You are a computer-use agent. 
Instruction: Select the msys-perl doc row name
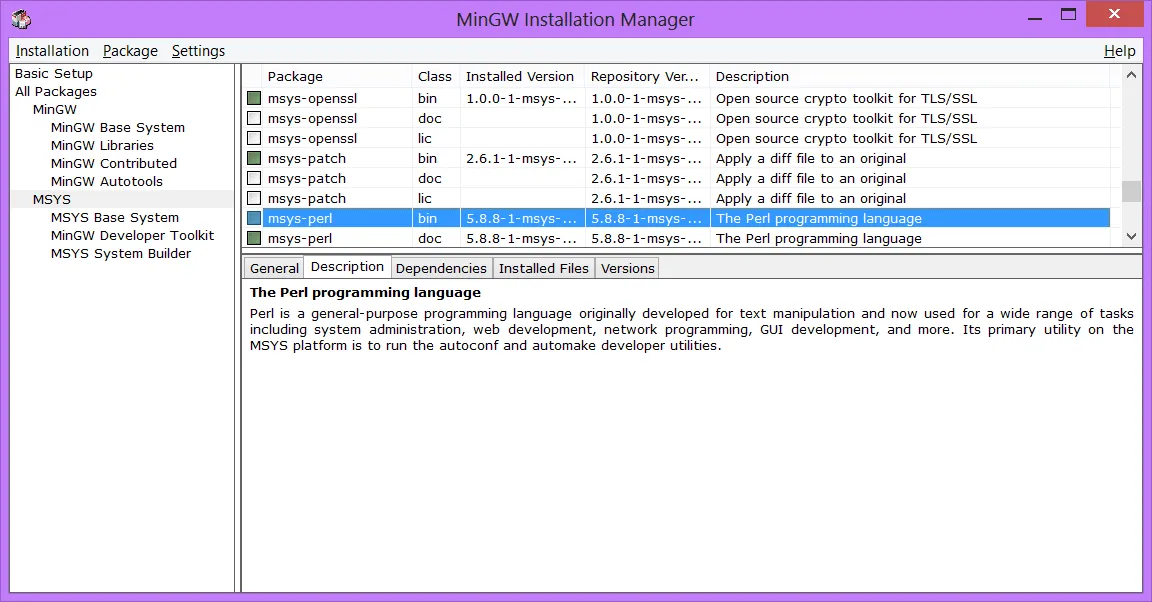(x=300, y=238)
